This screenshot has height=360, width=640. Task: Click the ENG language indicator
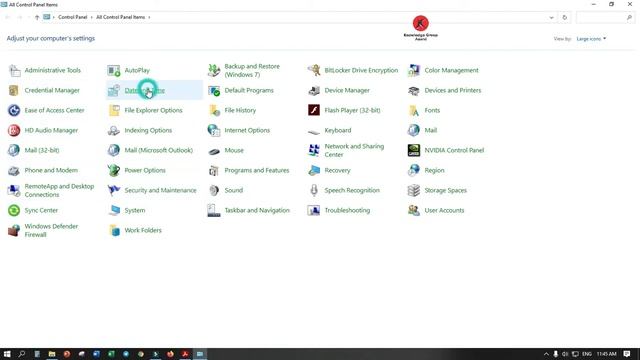pyautogui.click(x=587, y=354)
